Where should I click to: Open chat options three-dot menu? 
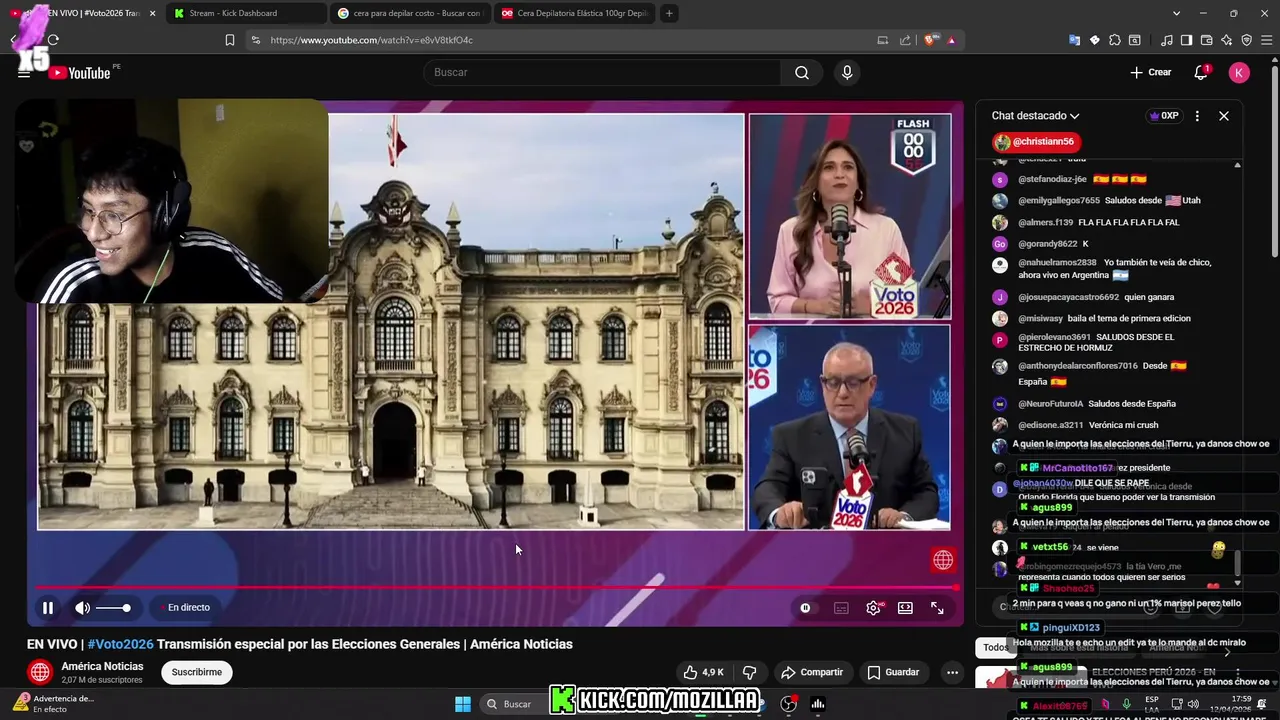pyautogui.click(x=1197, y=116)
